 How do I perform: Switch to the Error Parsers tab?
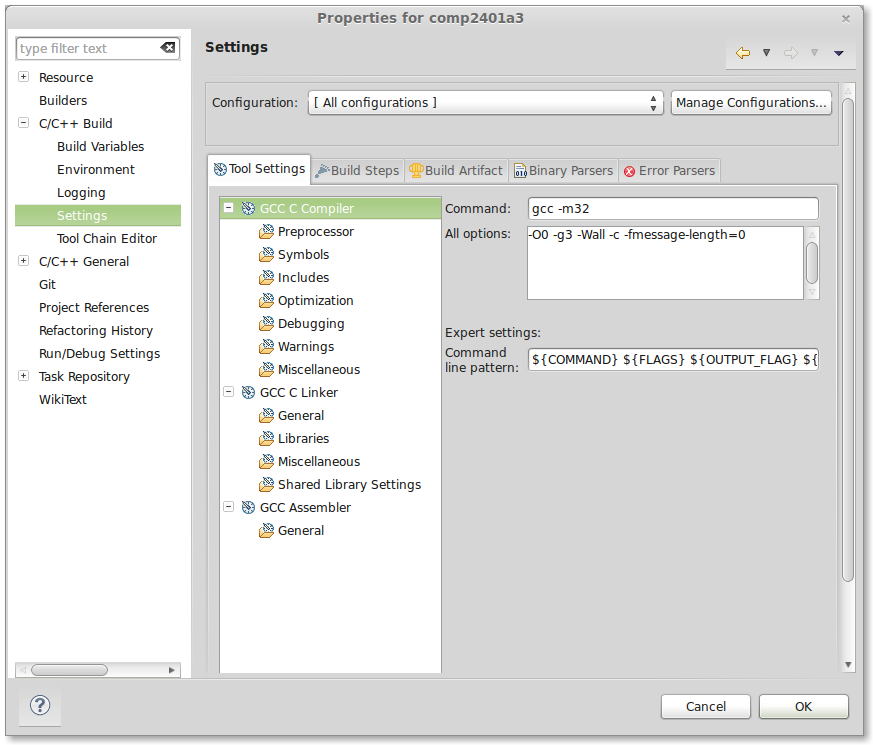669,171
